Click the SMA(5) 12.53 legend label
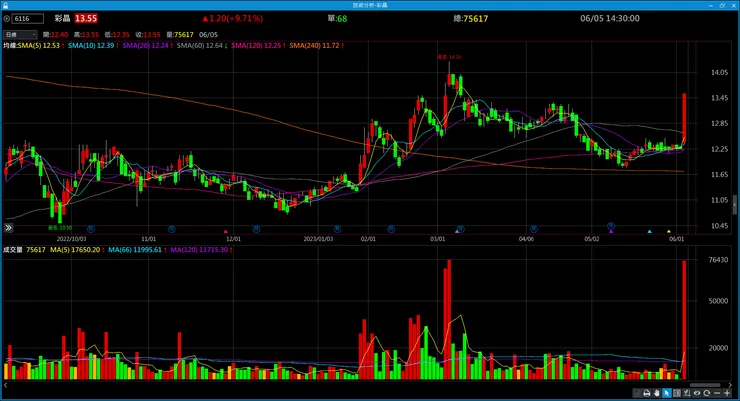Viewport: 740px width, 401px height. coord(39,45)
